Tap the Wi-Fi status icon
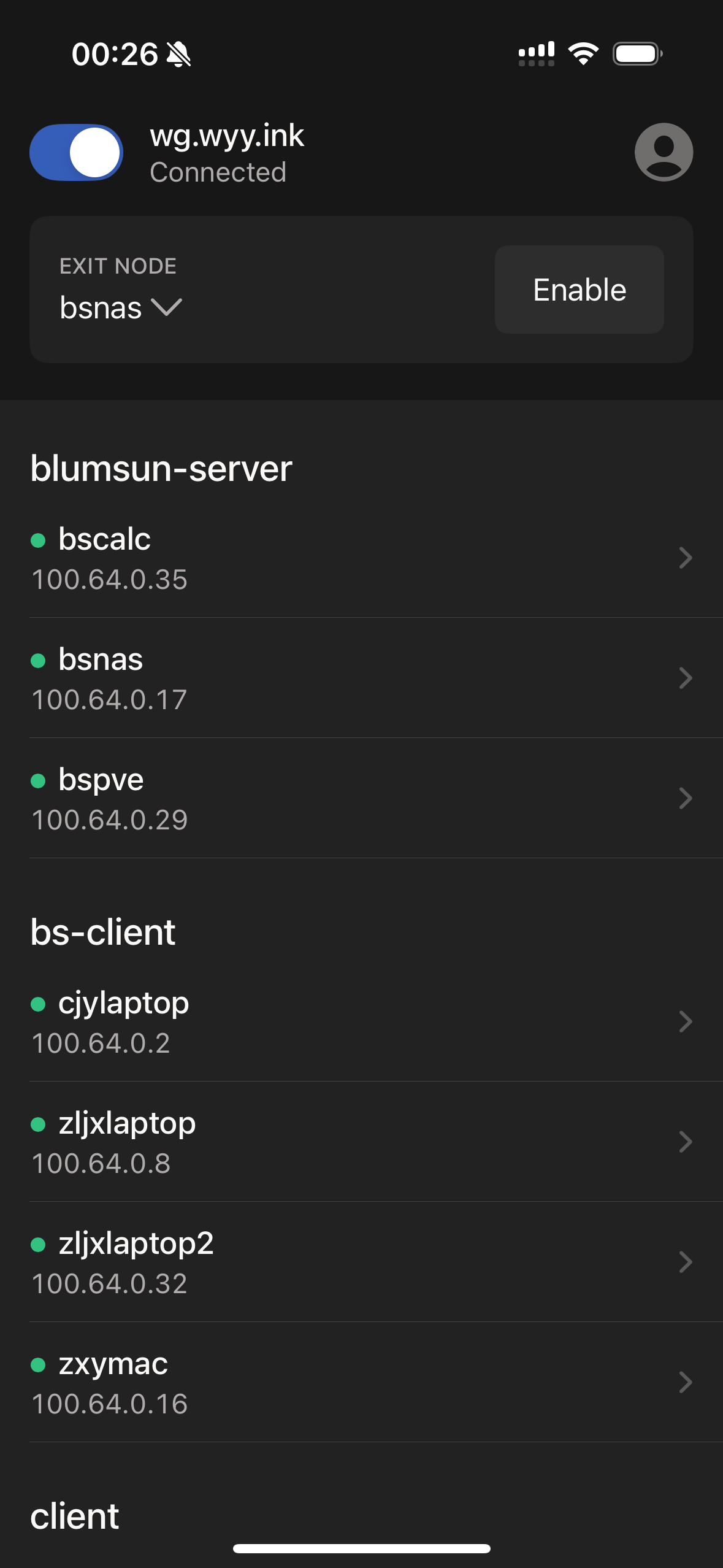The width and height of the screenshot is (723, 1568). pos(583,54)
